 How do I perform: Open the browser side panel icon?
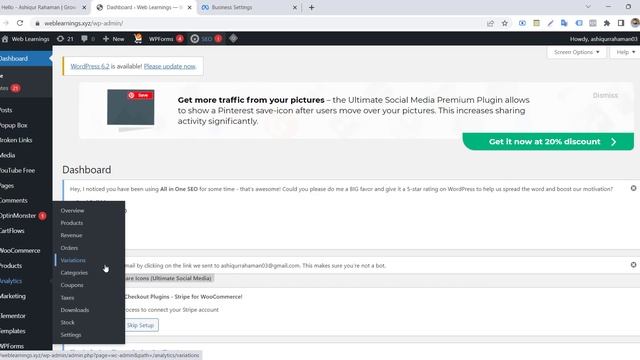(x=621, y=23)
